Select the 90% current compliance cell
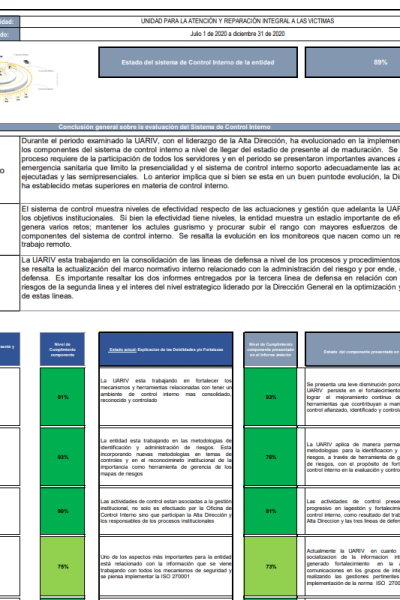 [62, 511]
